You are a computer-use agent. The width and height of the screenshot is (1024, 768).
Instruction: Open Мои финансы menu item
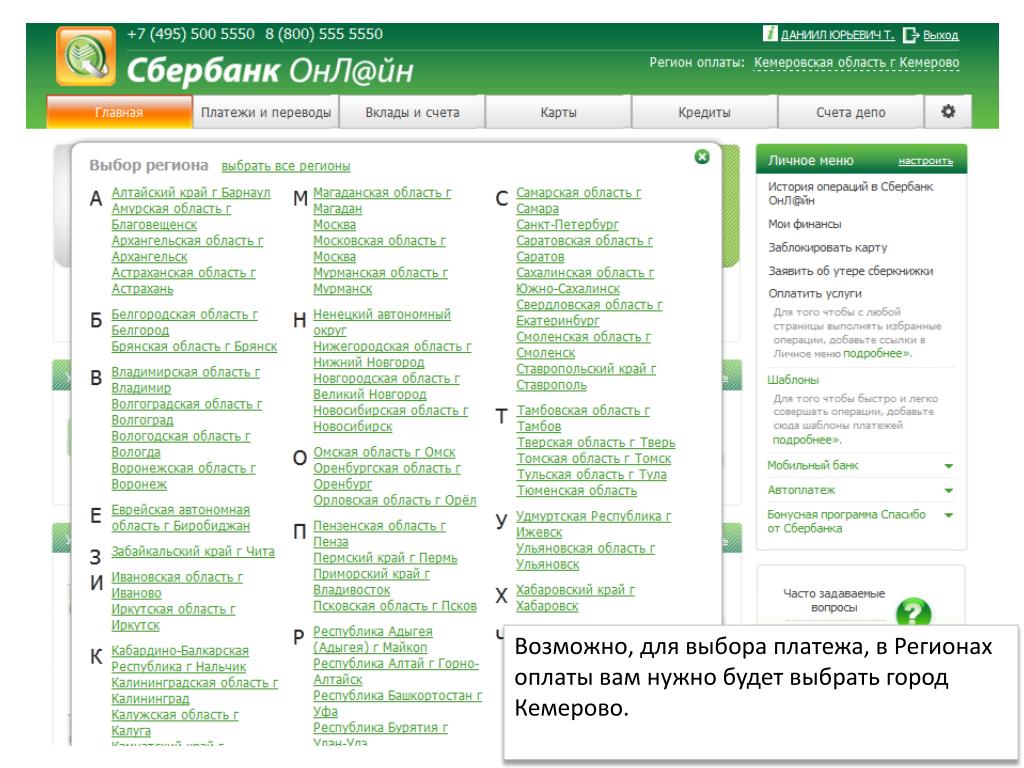point(805,224)
